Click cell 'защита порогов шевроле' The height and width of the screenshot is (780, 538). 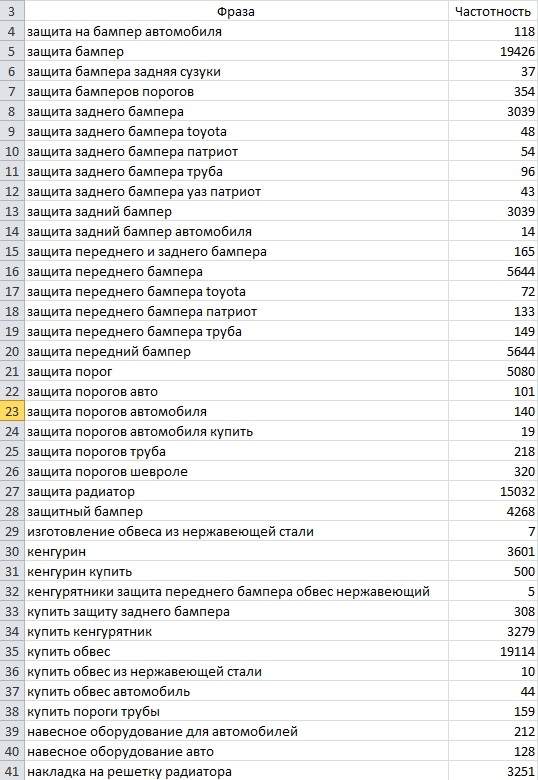click(236, 472)
